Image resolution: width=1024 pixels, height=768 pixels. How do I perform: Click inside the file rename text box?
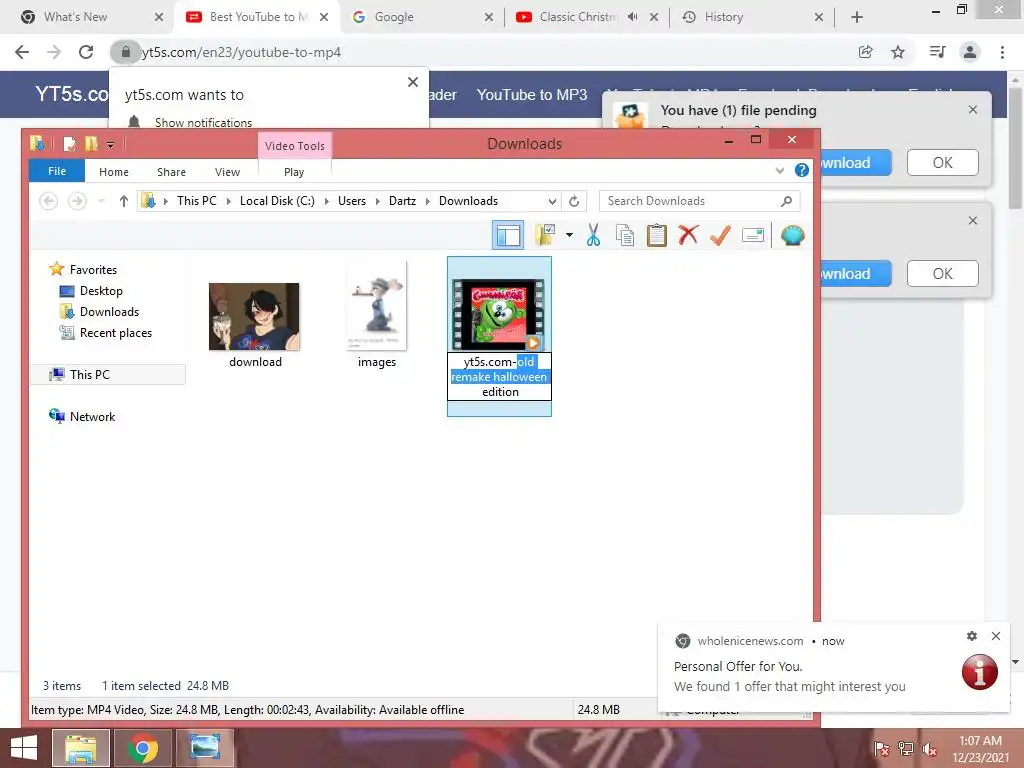500,377
